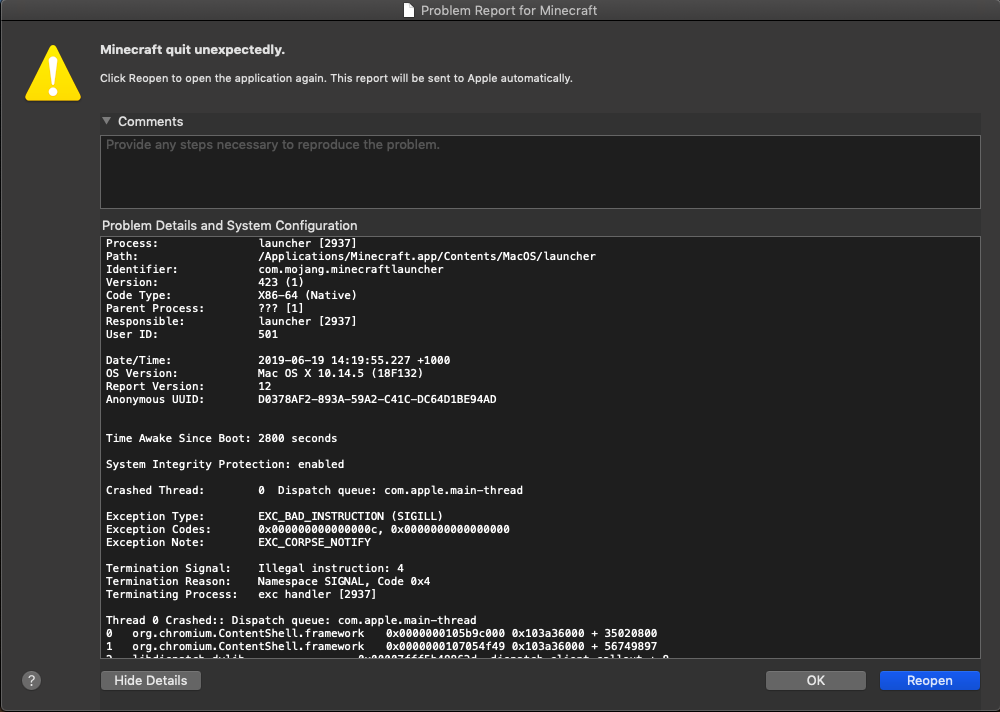The image size is (1000, 712).
Task: Click stack frame 1 ending "+ 56749897"
Action: (x=381, y=646)
